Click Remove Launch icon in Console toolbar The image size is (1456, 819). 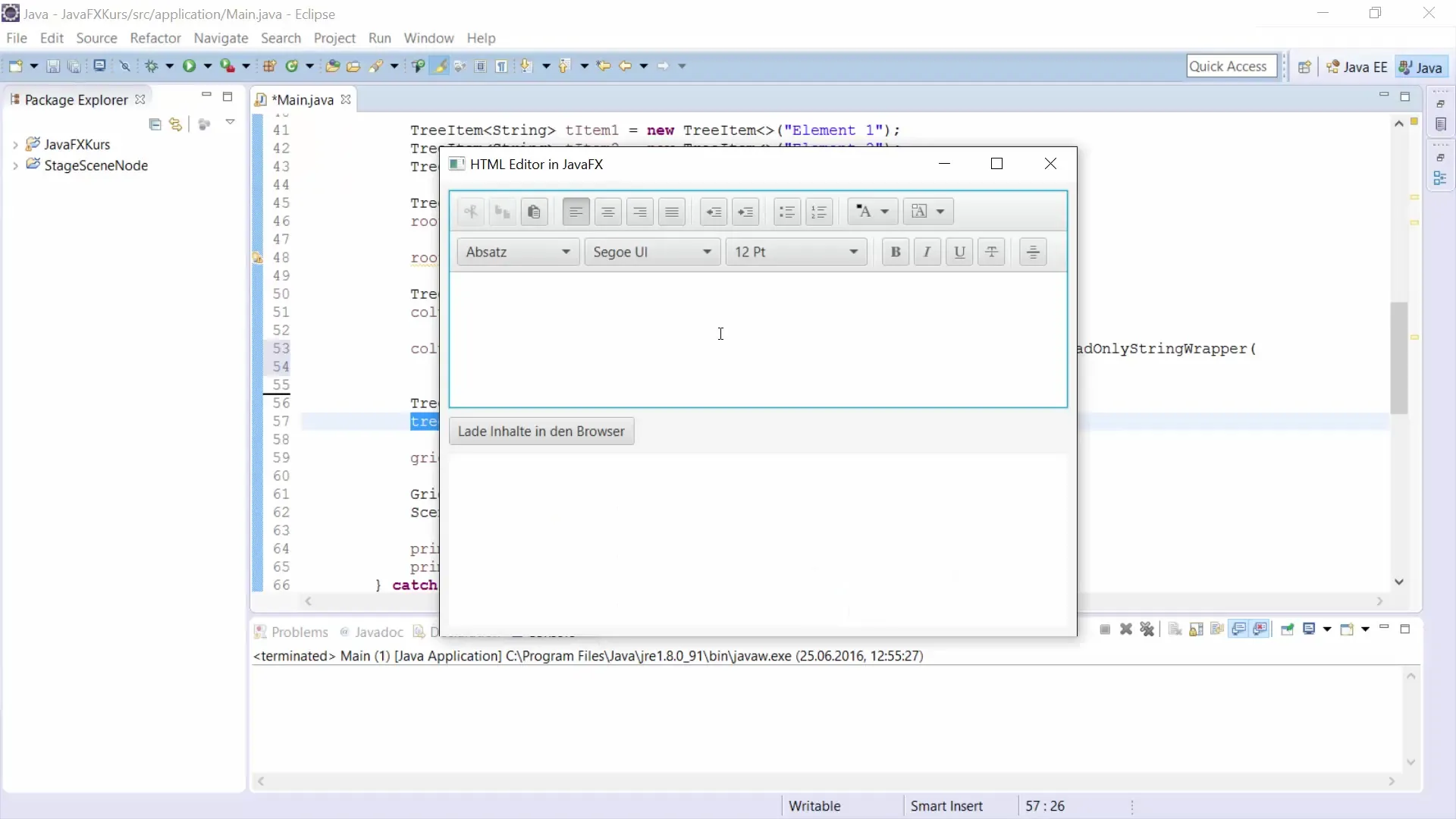(x=1126, y=629)
